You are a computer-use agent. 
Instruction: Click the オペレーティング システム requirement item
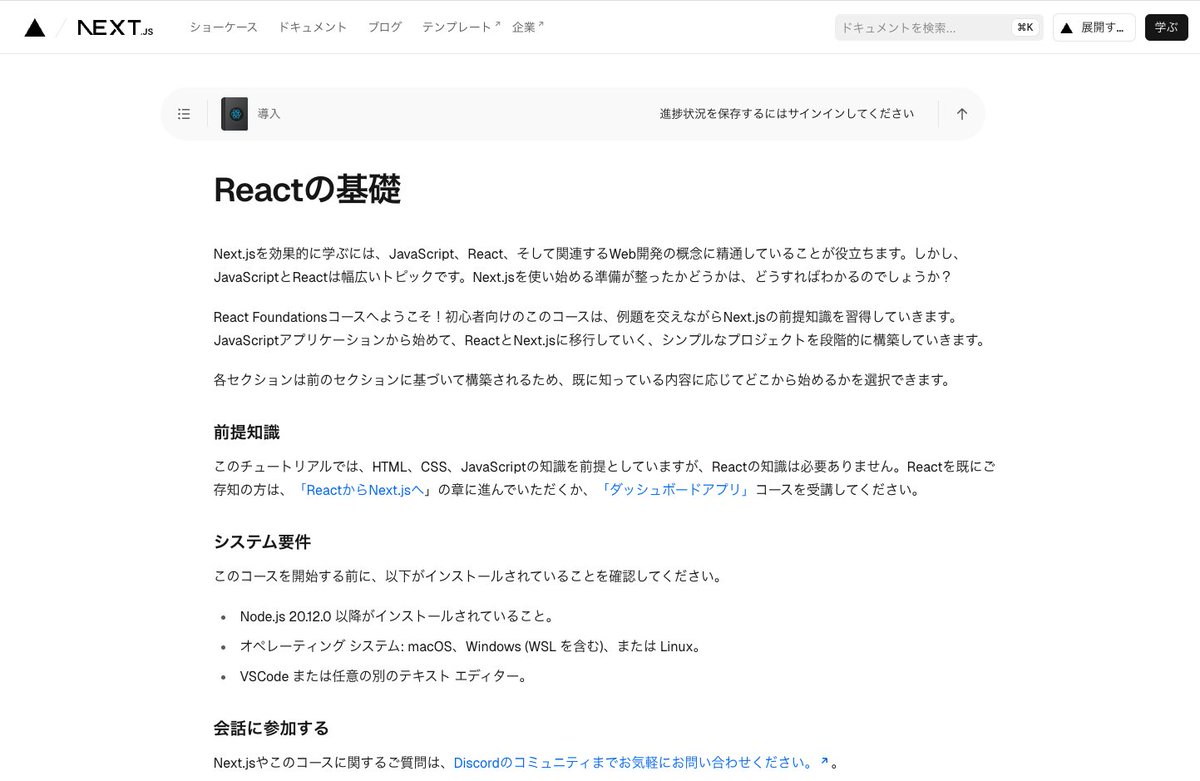click(470, 646)
